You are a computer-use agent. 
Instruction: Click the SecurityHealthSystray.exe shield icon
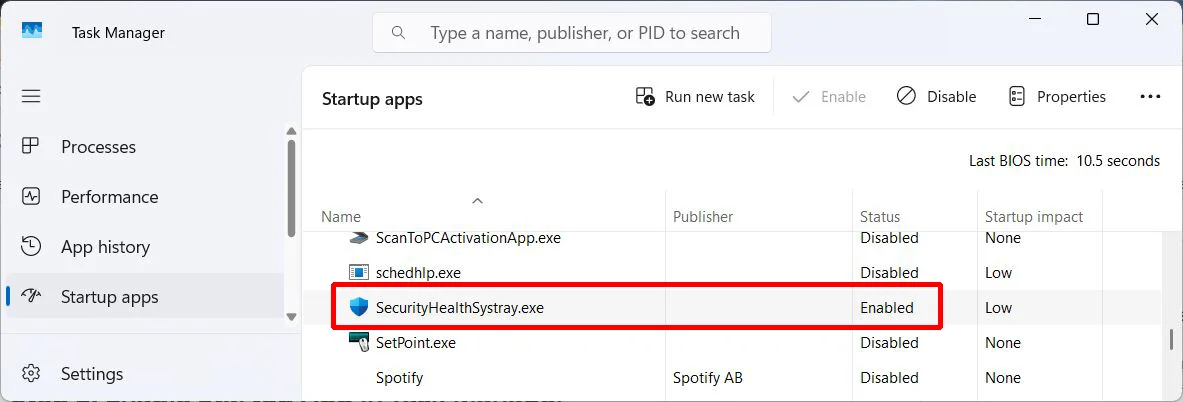pos(358,307)
